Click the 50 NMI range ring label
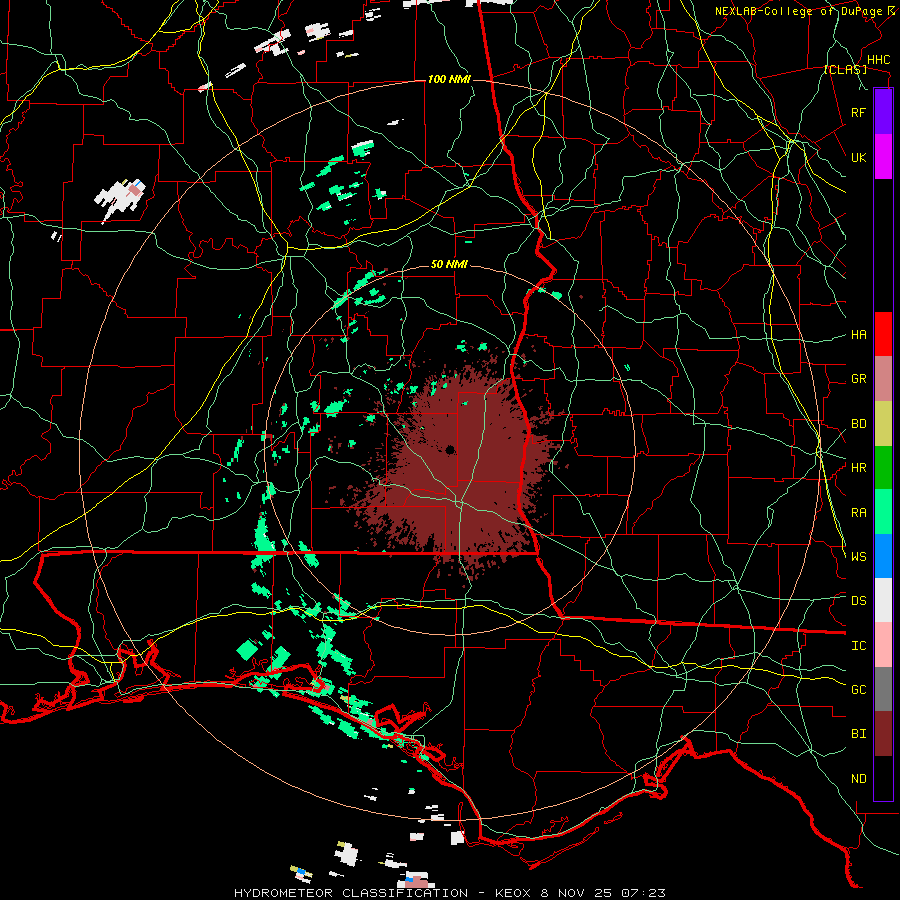Viewport: 900px width, 900px height. coord(449,264)
